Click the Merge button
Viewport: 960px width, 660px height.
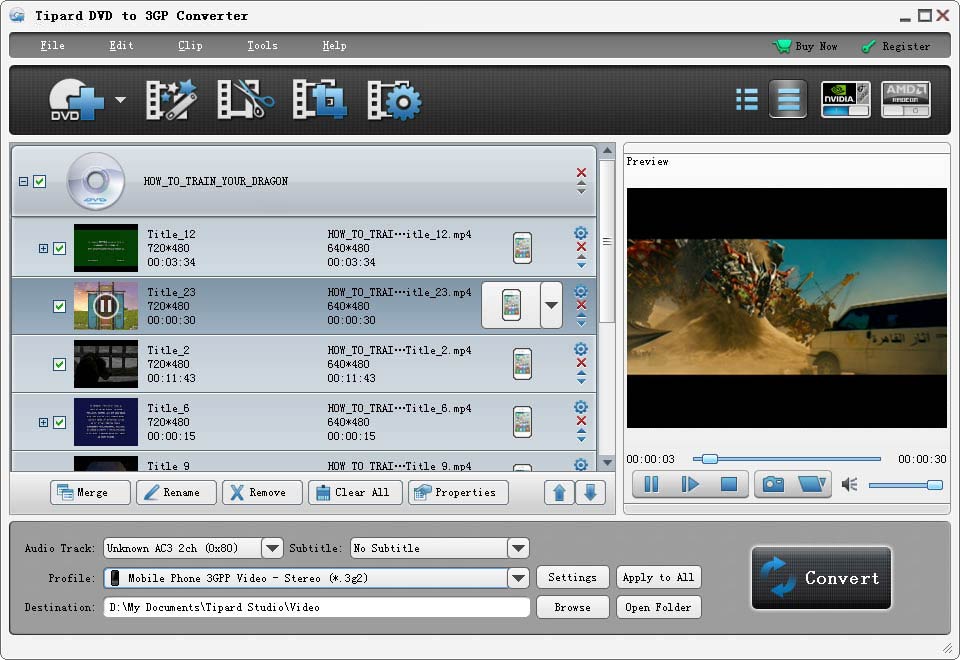click(90, 492)
